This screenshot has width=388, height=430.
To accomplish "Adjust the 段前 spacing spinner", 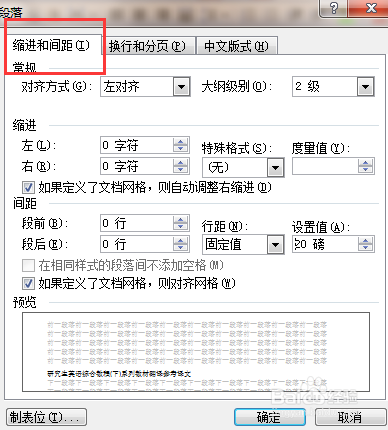I will point(181,223).
